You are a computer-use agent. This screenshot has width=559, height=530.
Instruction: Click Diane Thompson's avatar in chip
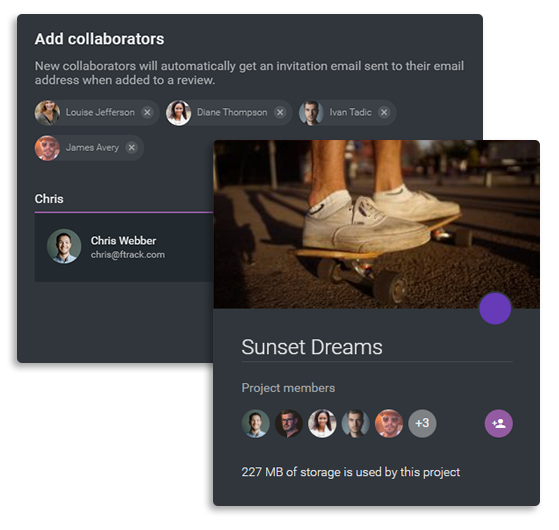coord(179,113)
